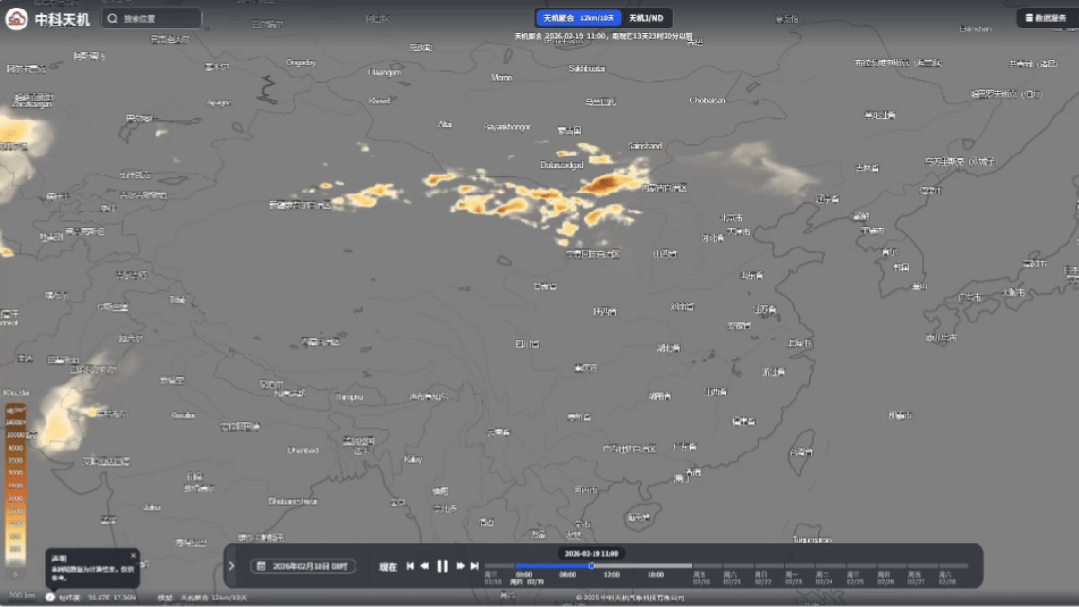This screenshot has width=1079, height=607.
Task: Click the Sainshand map label
Action: click(645, 146)
